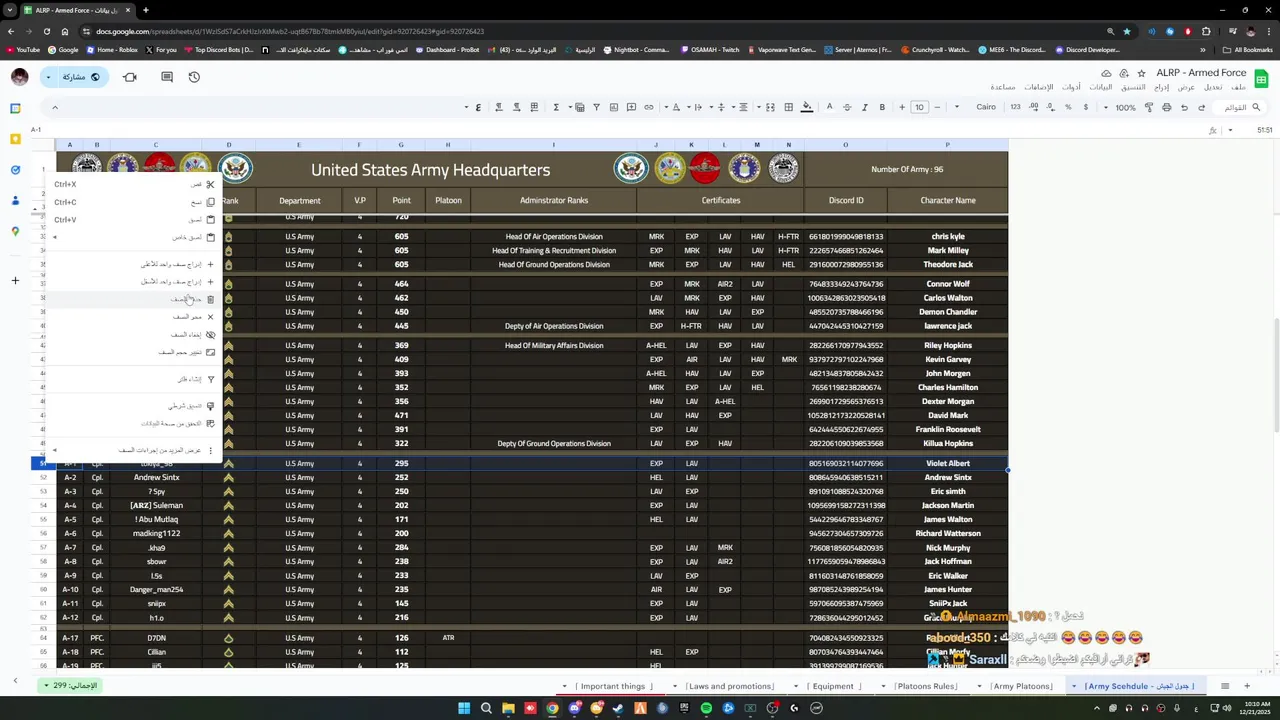Choose Hide row entry with crossed eye
The width and height of the screenshot is (1280, 720).
click(135, 334)
